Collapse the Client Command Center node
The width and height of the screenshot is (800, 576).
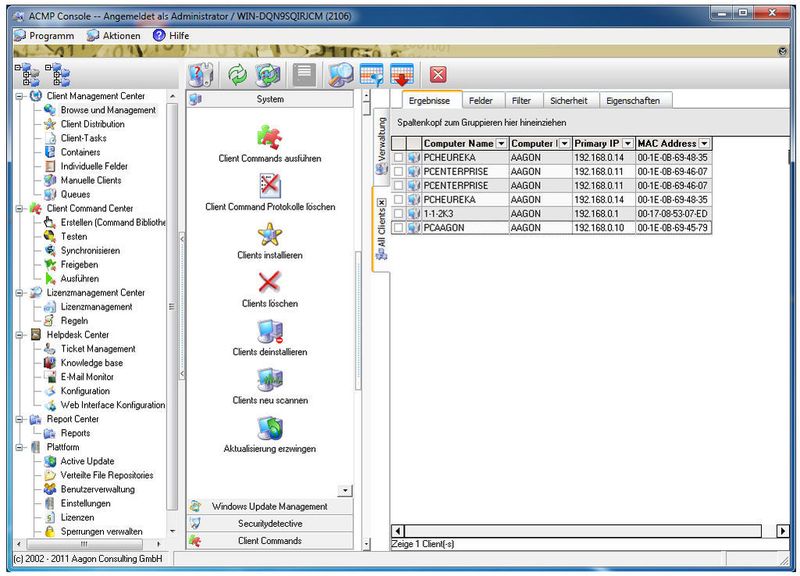pos(19,208)
